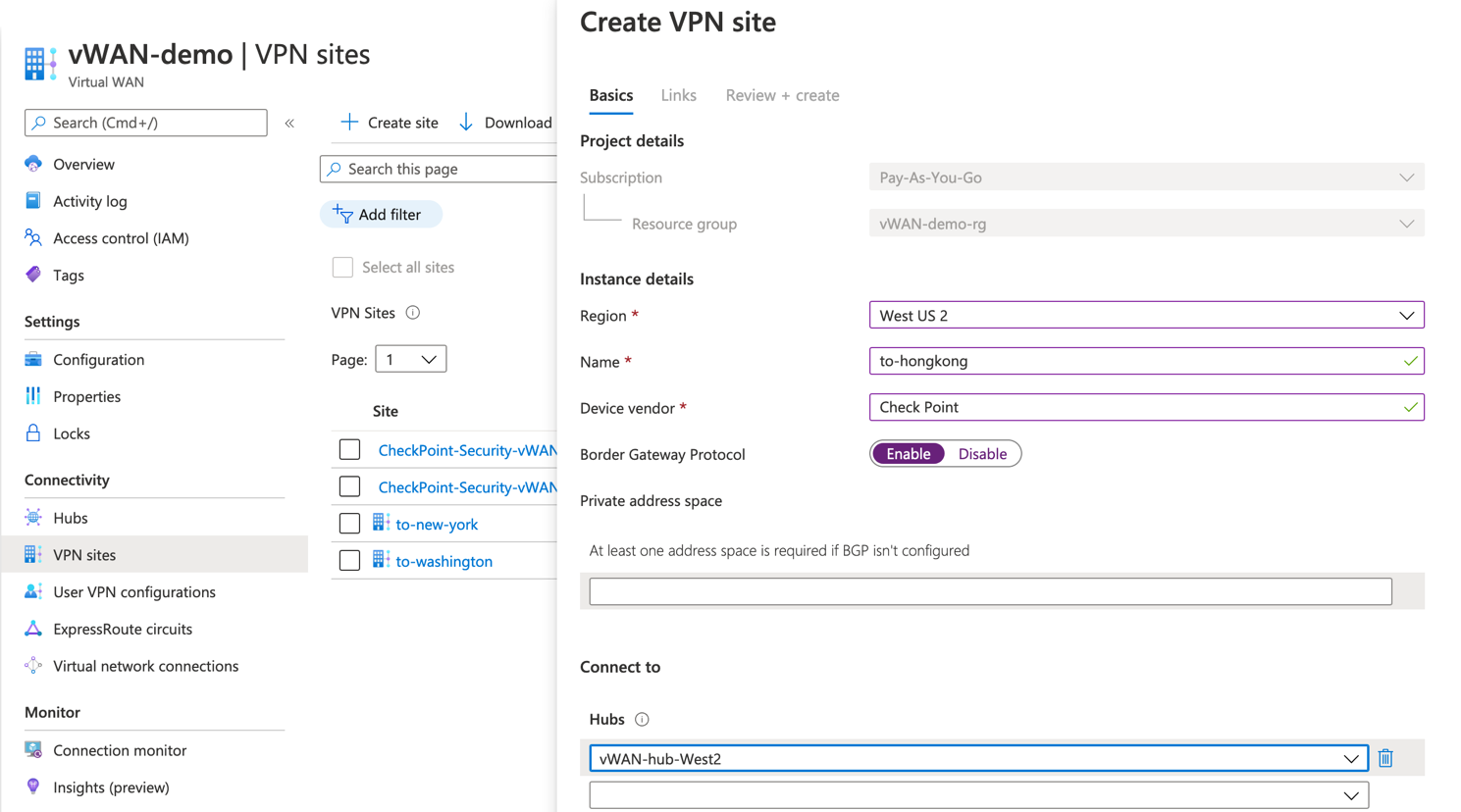Open the to-new-york site link
This screenshot has width=1461, height=812.
[437, 524]
